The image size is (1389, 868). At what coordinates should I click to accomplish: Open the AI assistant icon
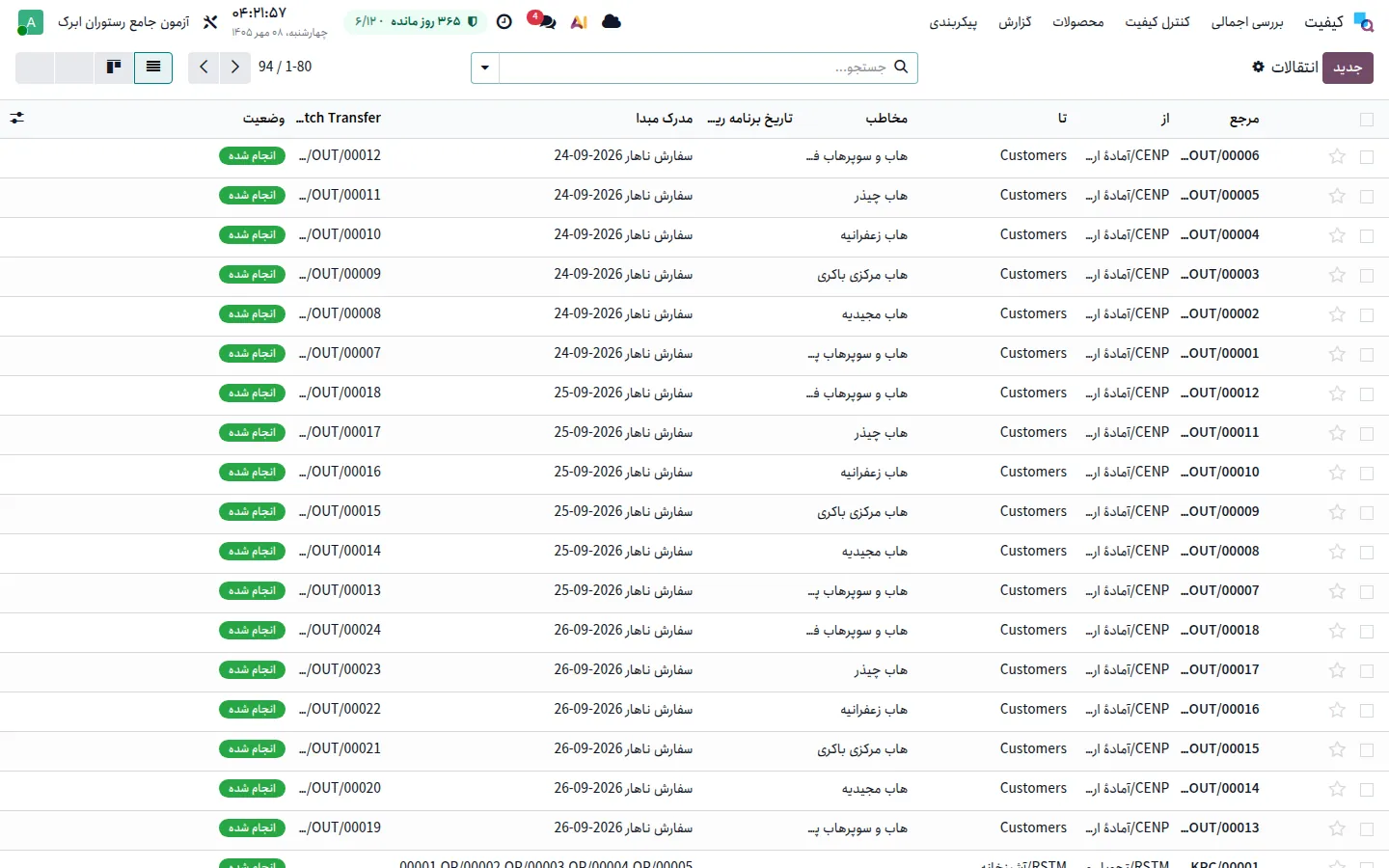pyautogui.click(x=579, y=21)
